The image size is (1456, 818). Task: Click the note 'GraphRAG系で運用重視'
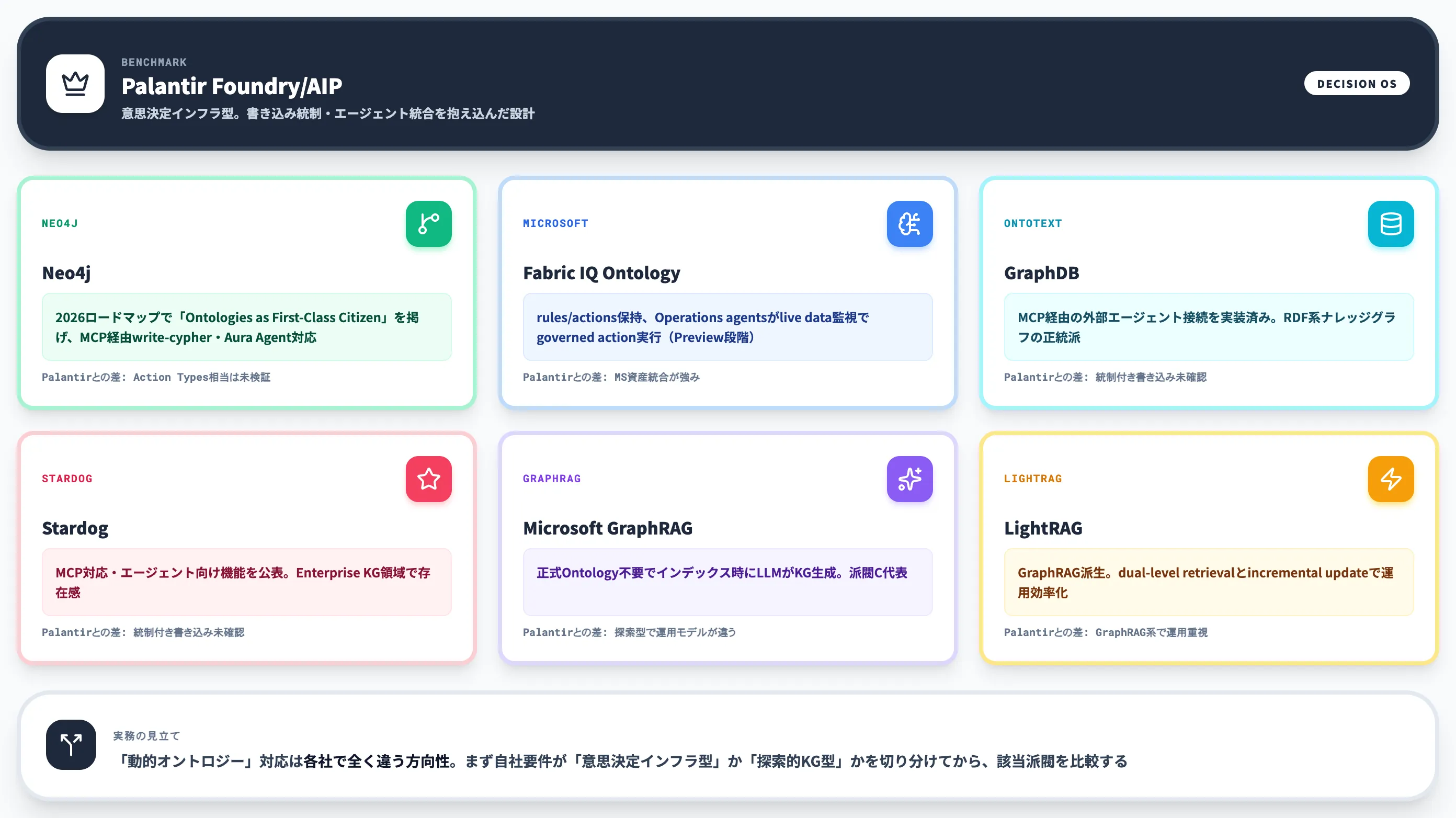pyautogui.click(x=1151, y=632)
